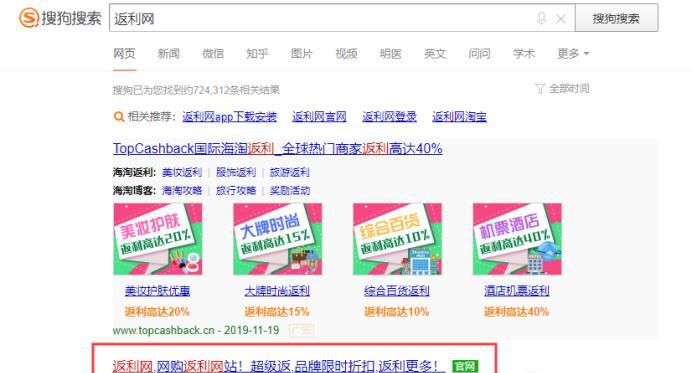692x373 pixels.
Task: Click the 机票酒店 40% banner image
Action: point(517,239)
